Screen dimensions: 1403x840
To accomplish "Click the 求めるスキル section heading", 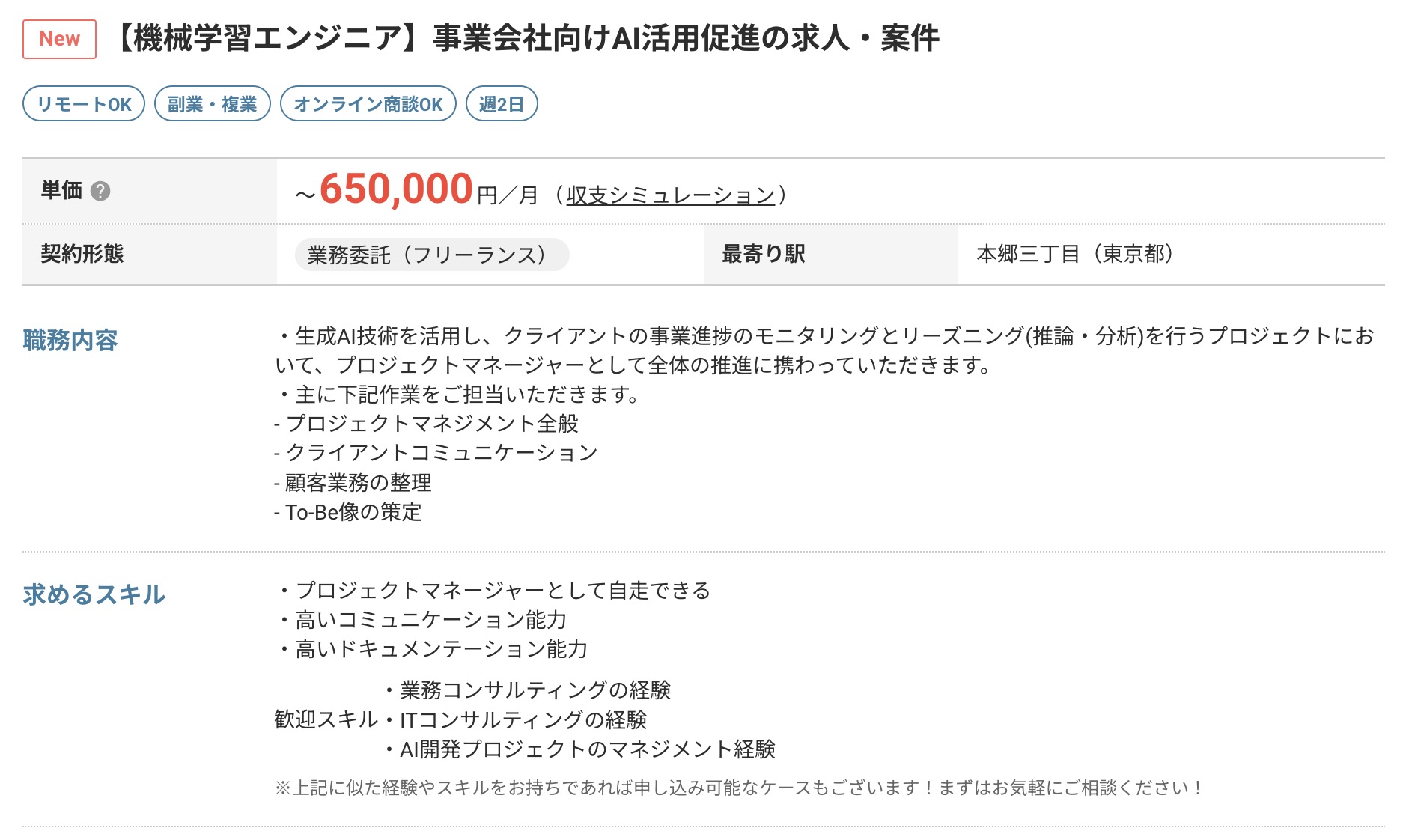I will 94,594.
